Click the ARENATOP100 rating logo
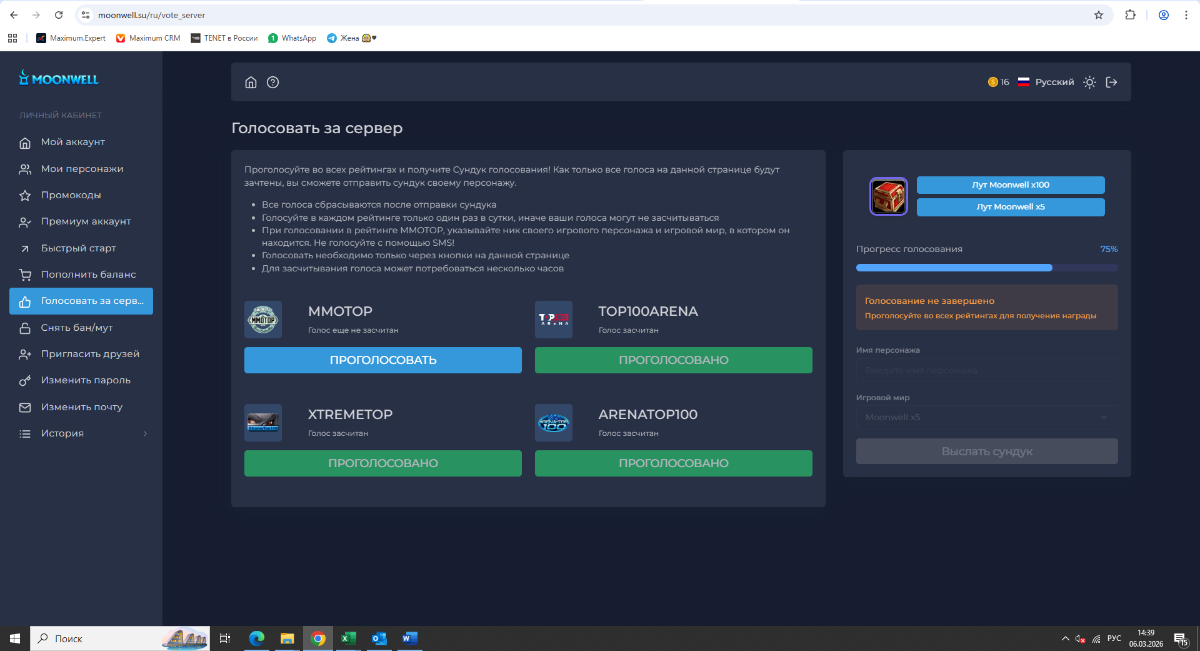 point(554,422)
